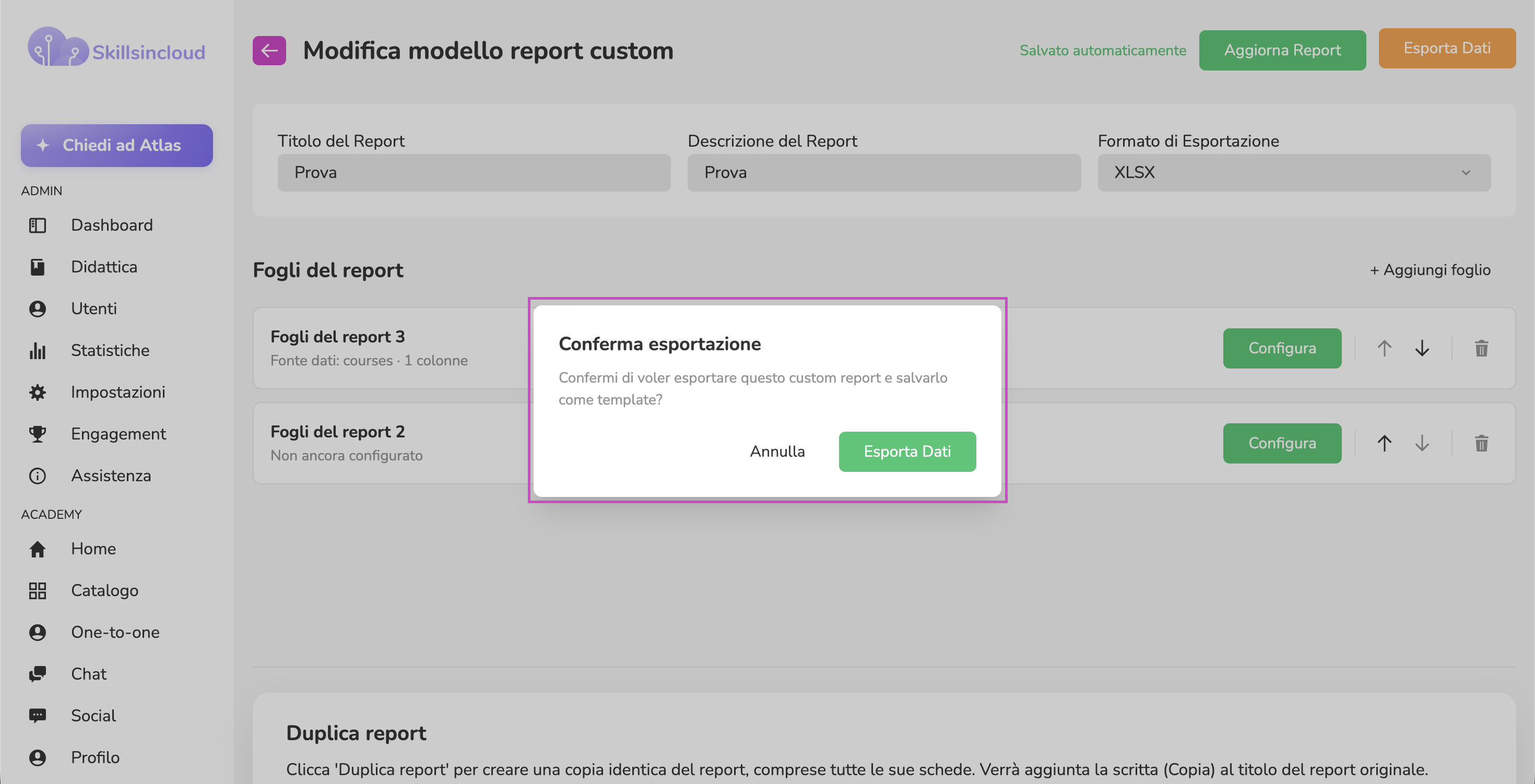Click the Aggiorna Report button
Screen dimensions: 1535x784
tap(1282, 50)
